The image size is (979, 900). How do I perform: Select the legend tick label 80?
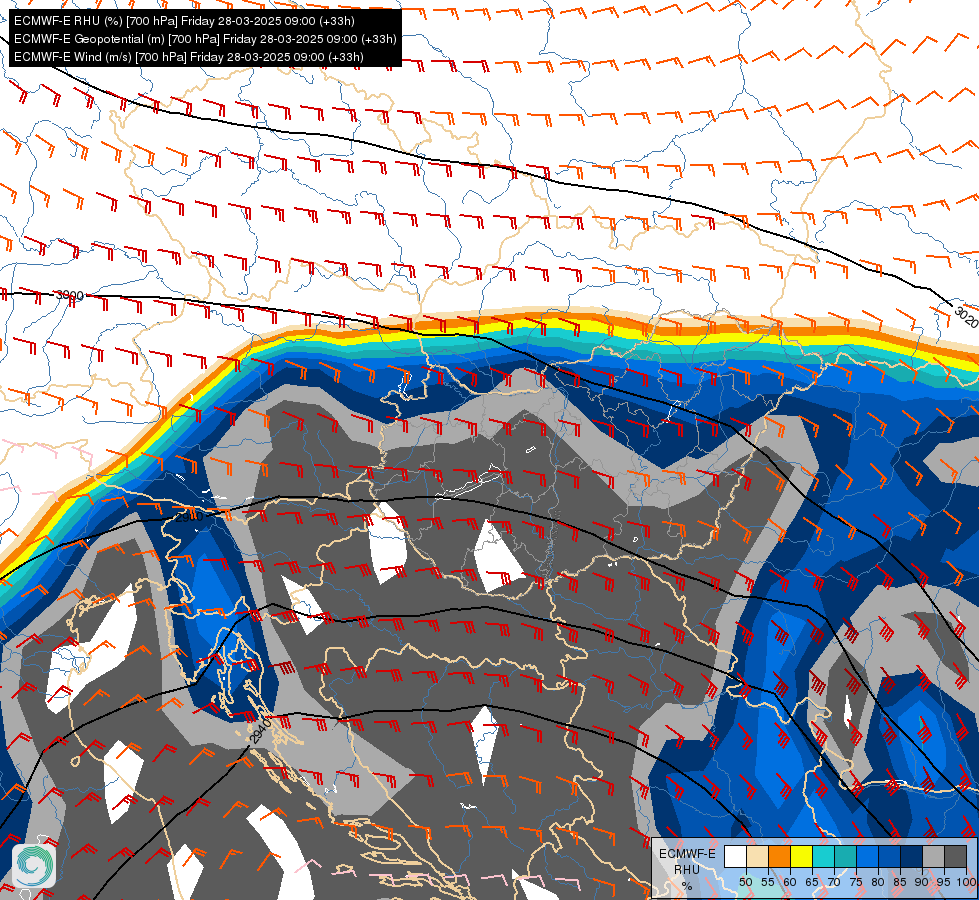pyautogui.click(x=878, y=882)
